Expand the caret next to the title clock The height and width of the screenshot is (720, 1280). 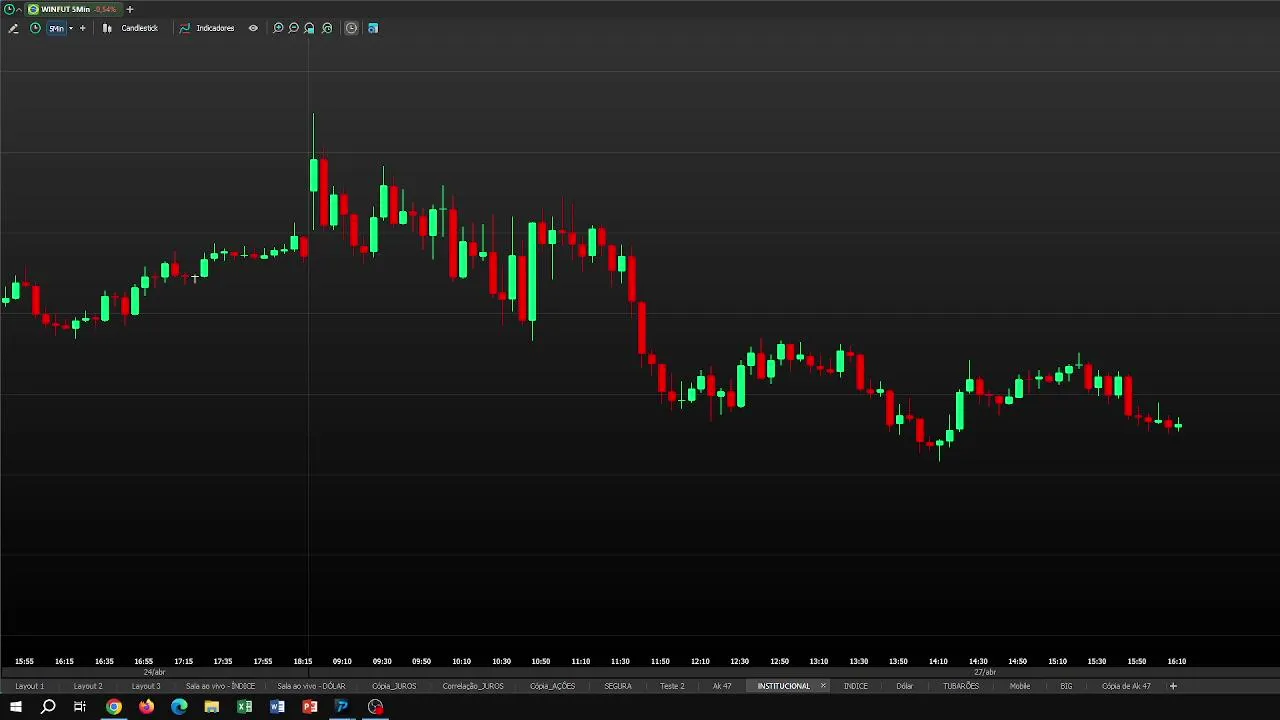19,9
